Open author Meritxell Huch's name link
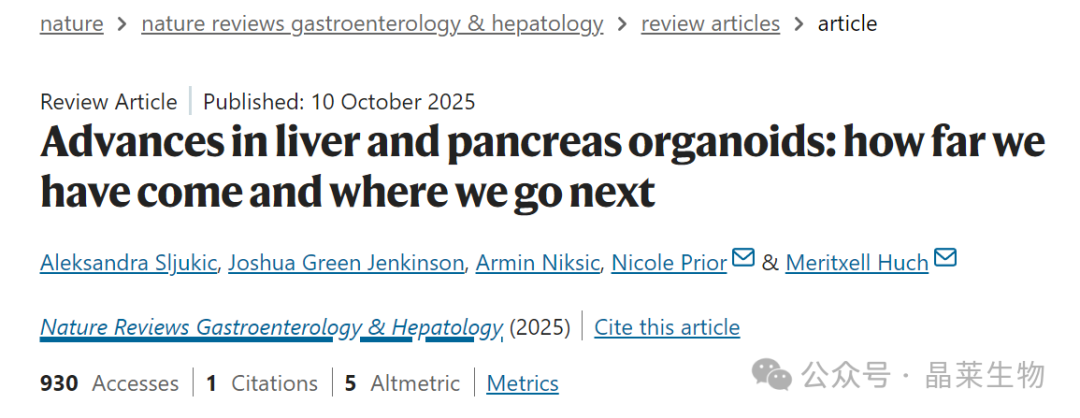This screenshot has height=418, width=1080. (x=857, y=263)
